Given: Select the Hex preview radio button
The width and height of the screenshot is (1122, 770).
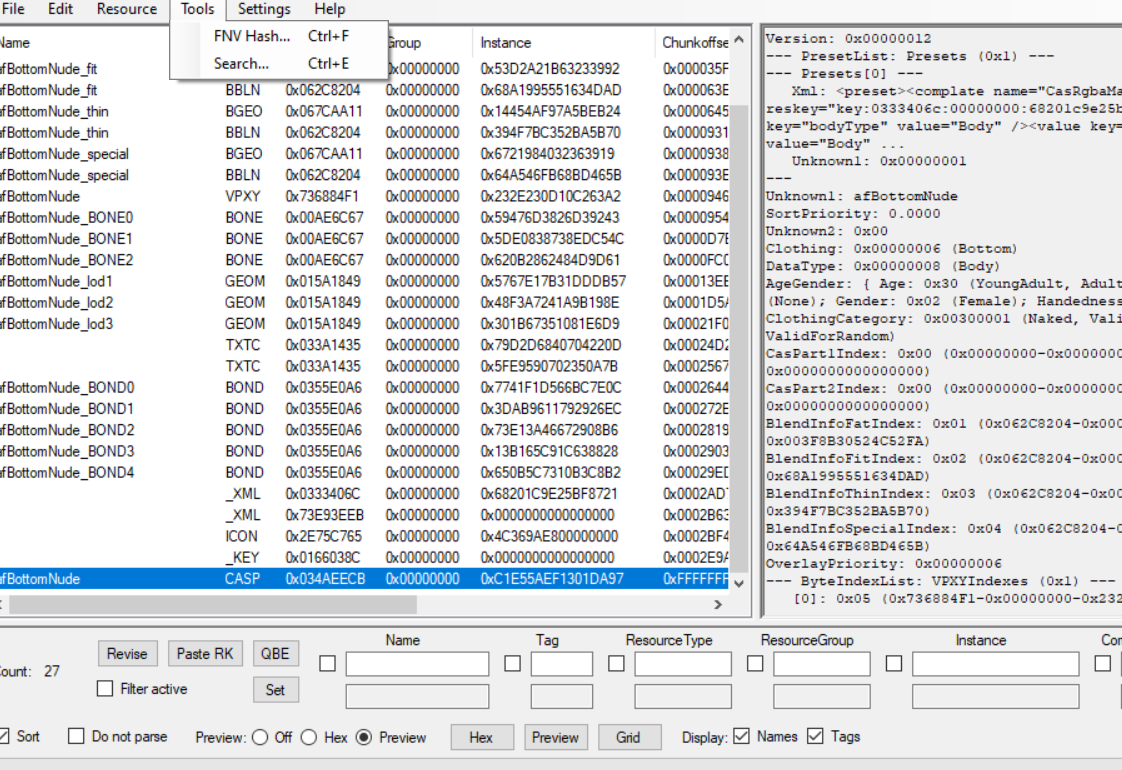Looking at the screenshot, I should pos(309,737).
